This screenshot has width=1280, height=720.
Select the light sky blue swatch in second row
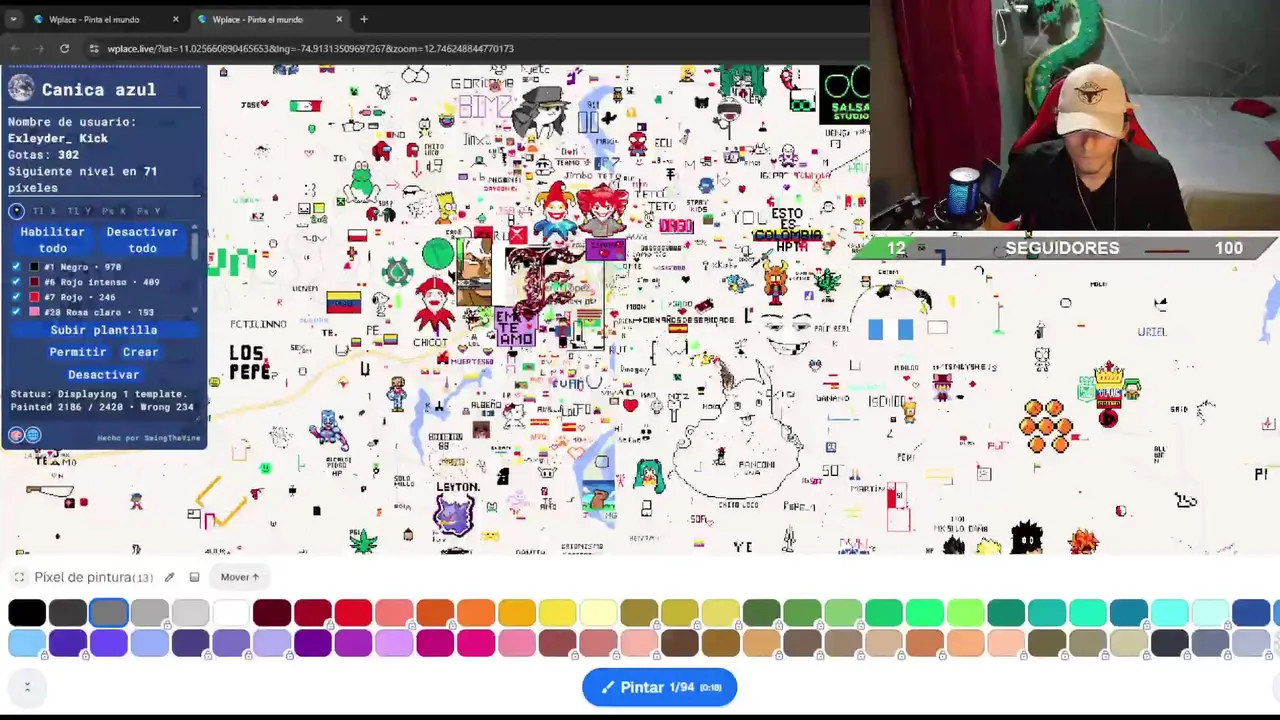27,643
